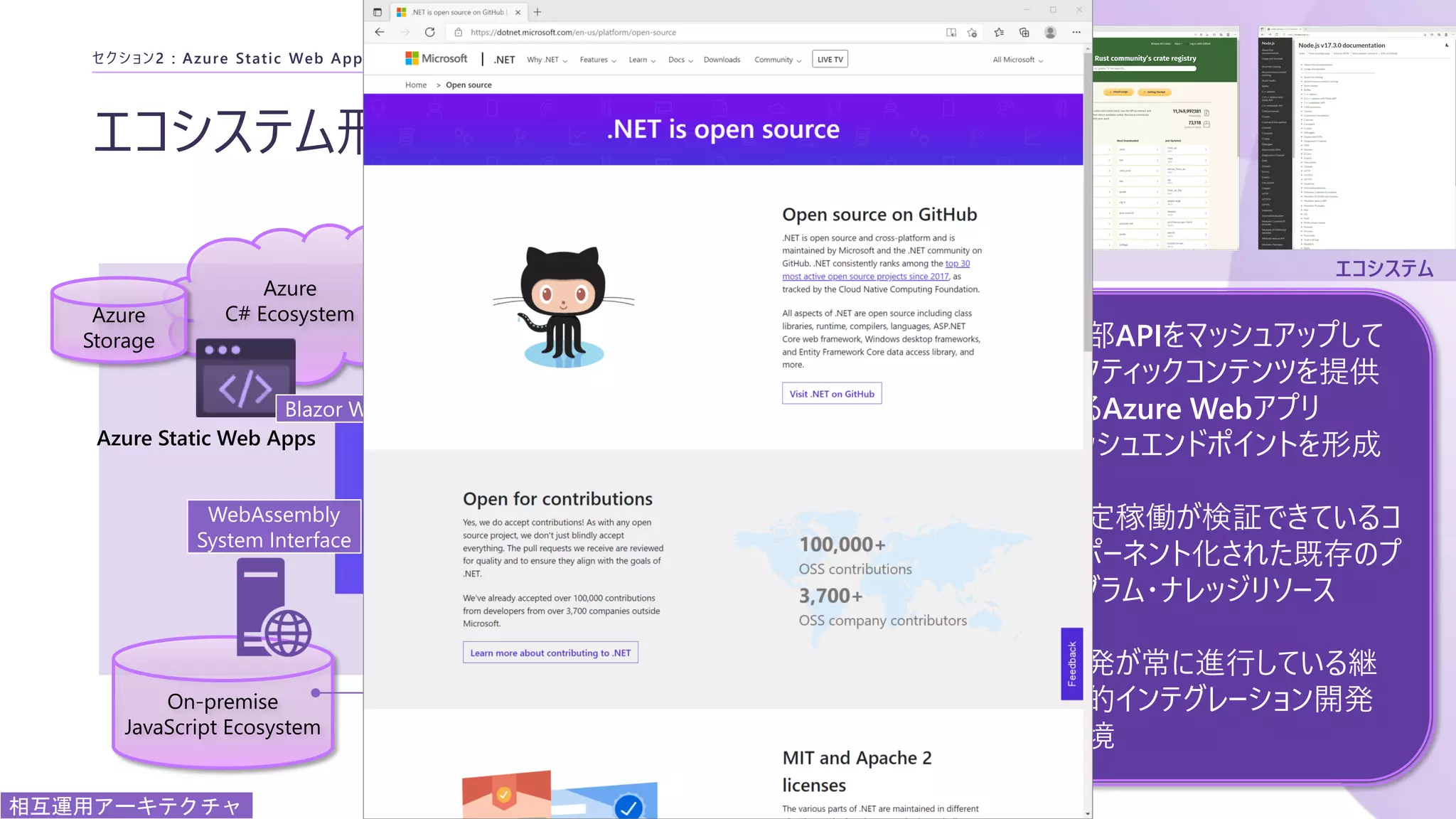Follow the top 30 most active projects link

click(865, 277)
